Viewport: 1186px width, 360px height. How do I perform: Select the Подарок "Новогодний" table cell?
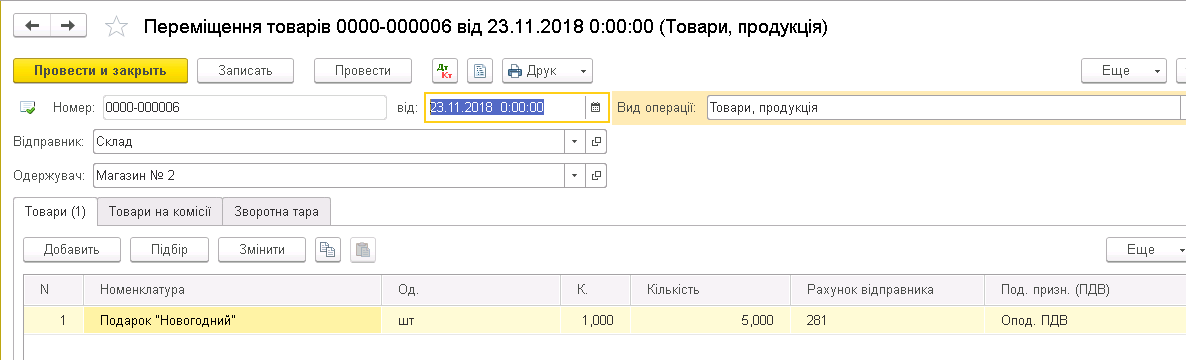pyautogui.click(x=231, y=321)
